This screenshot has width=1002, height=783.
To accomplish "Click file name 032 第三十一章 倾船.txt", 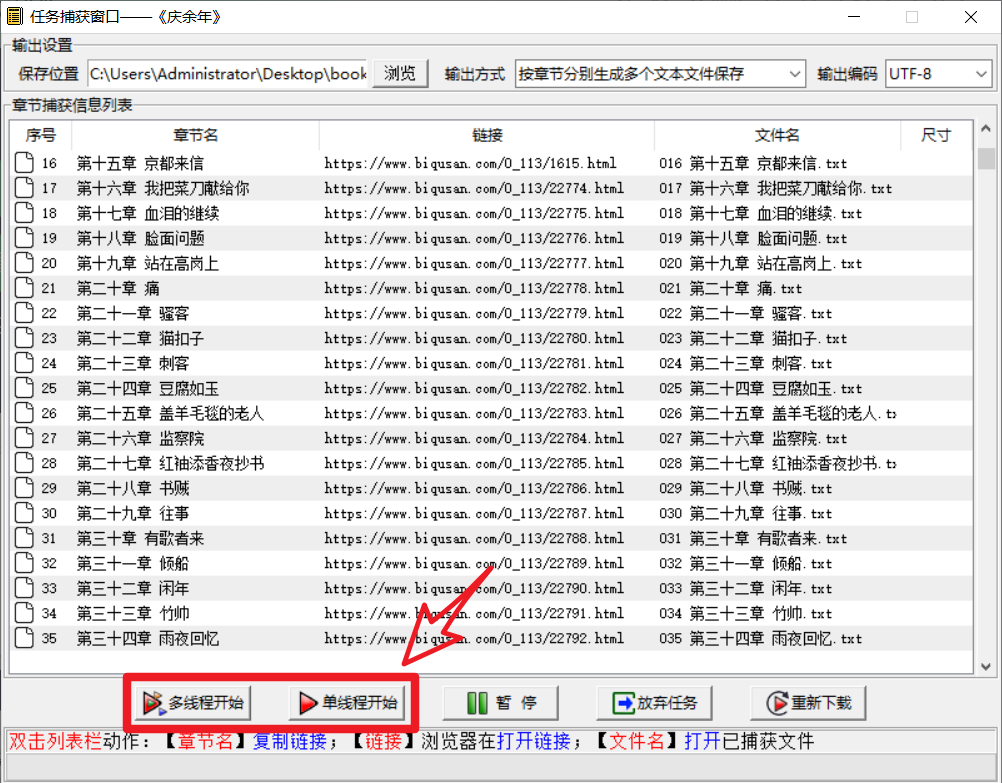I will [745, 563].
